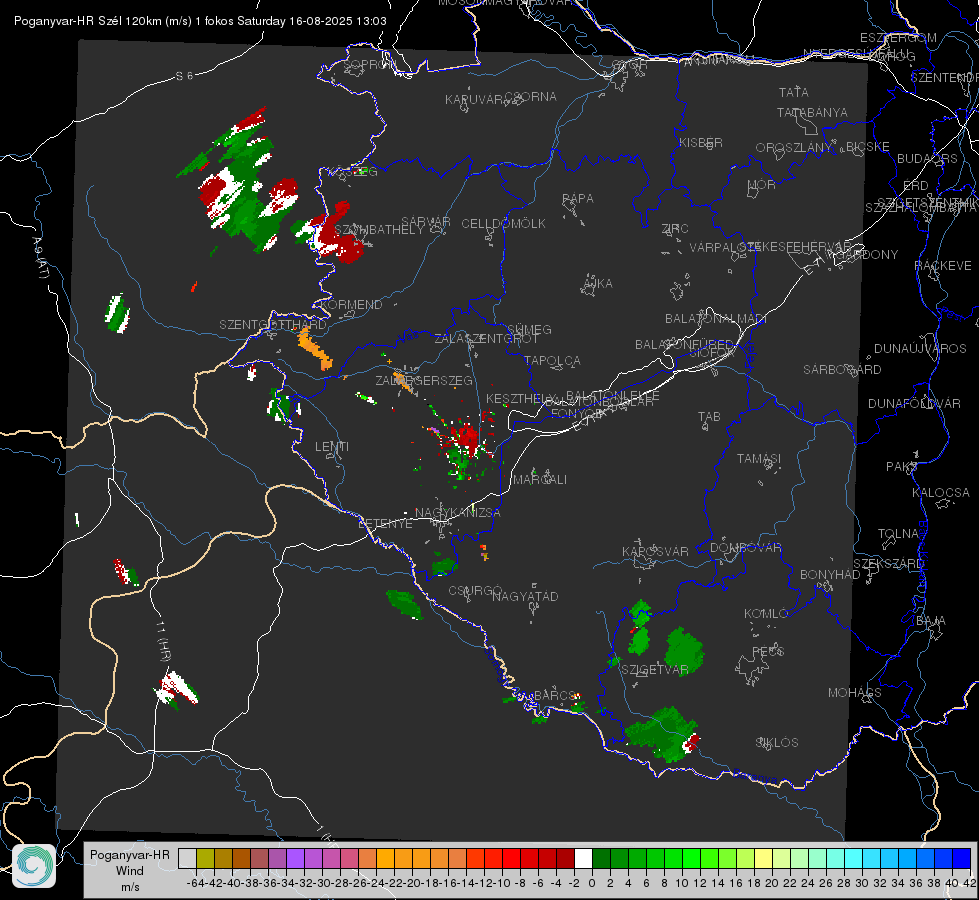This screenshot has width=979, height=900.
Task: Click the teal spiral logo icon
Action: click(x=34, y=866)
